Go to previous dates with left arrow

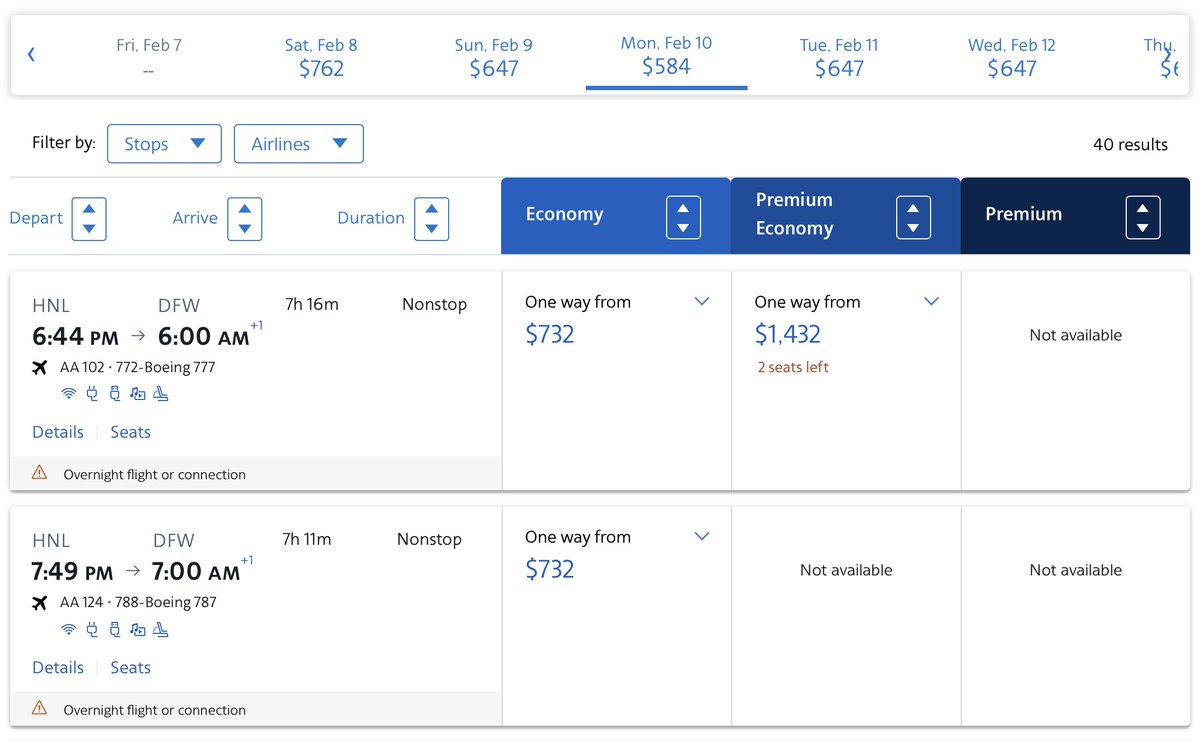point(31,55)
